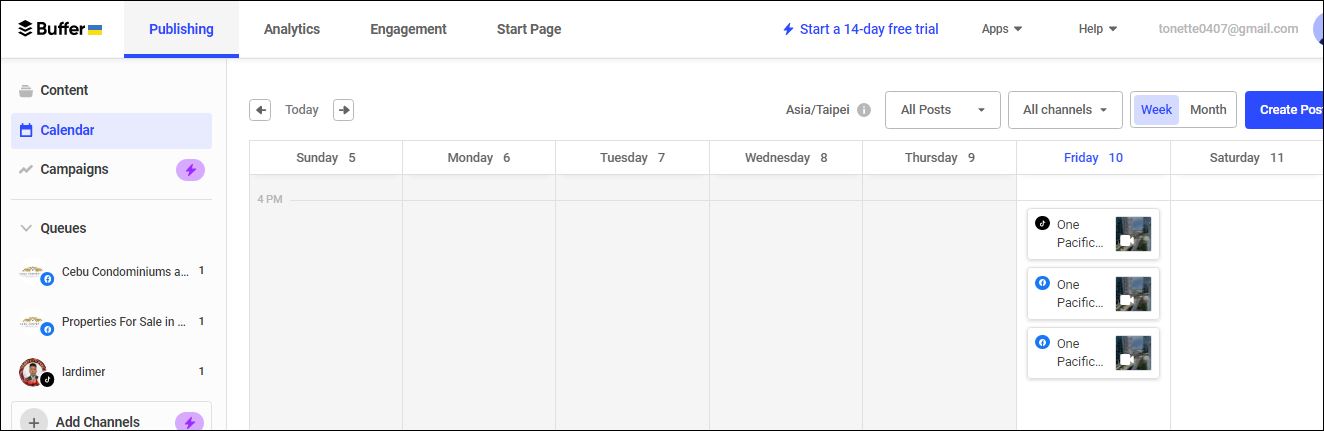
Task: Click the timezone info icon beside Asia/Taipei
Action: coord(864,110)
